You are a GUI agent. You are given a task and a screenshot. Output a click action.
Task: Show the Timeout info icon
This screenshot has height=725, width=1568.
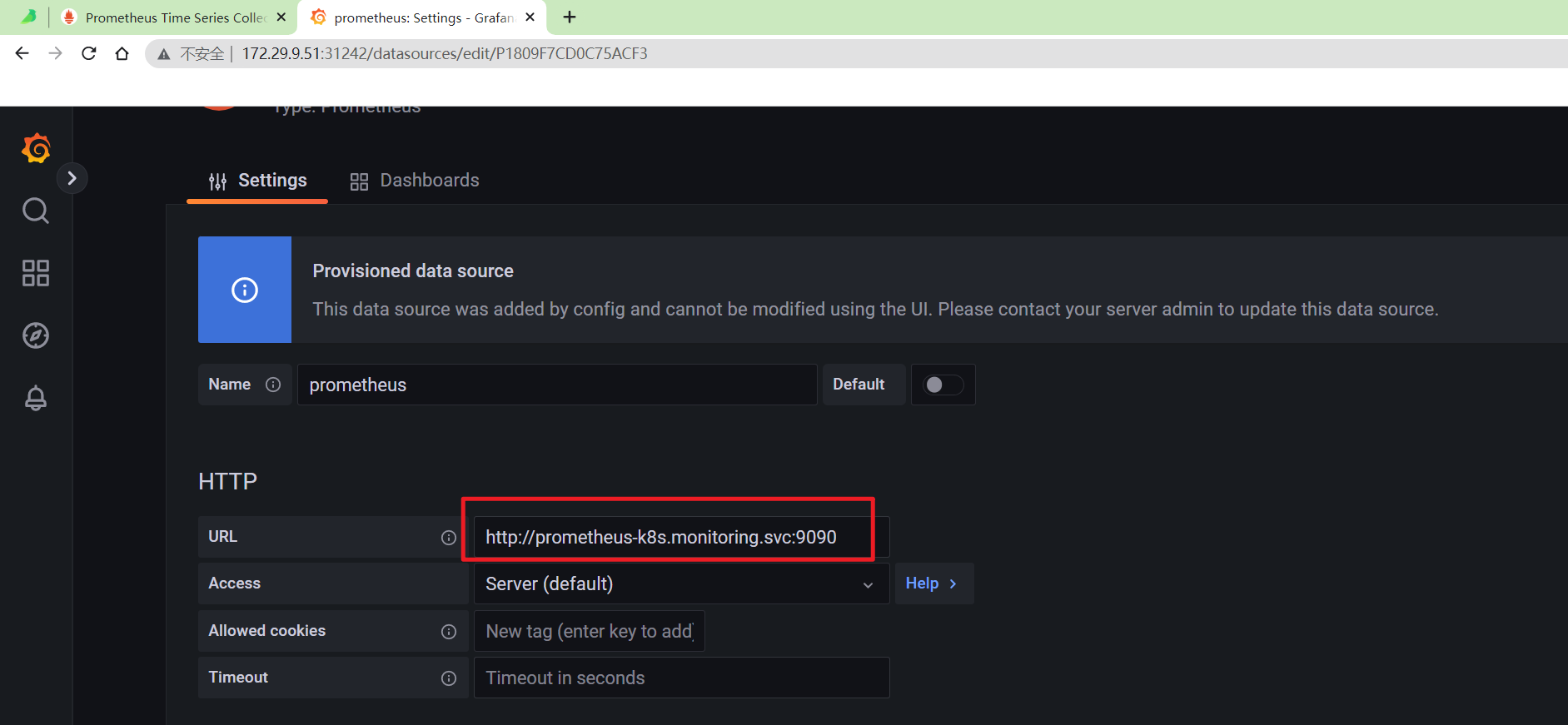click(449, 678)
